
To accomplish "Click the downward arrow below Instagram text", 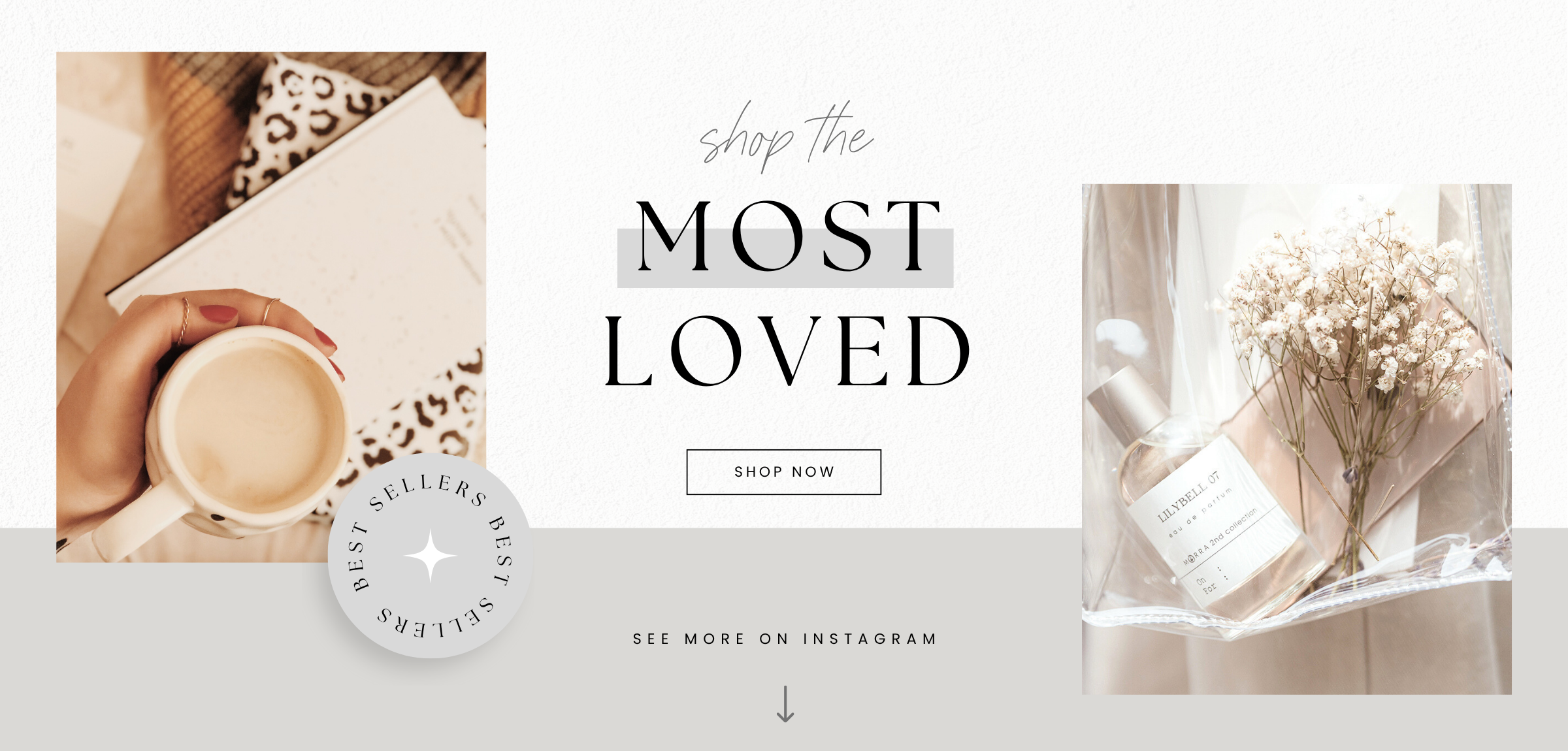I will coord(785,703).
